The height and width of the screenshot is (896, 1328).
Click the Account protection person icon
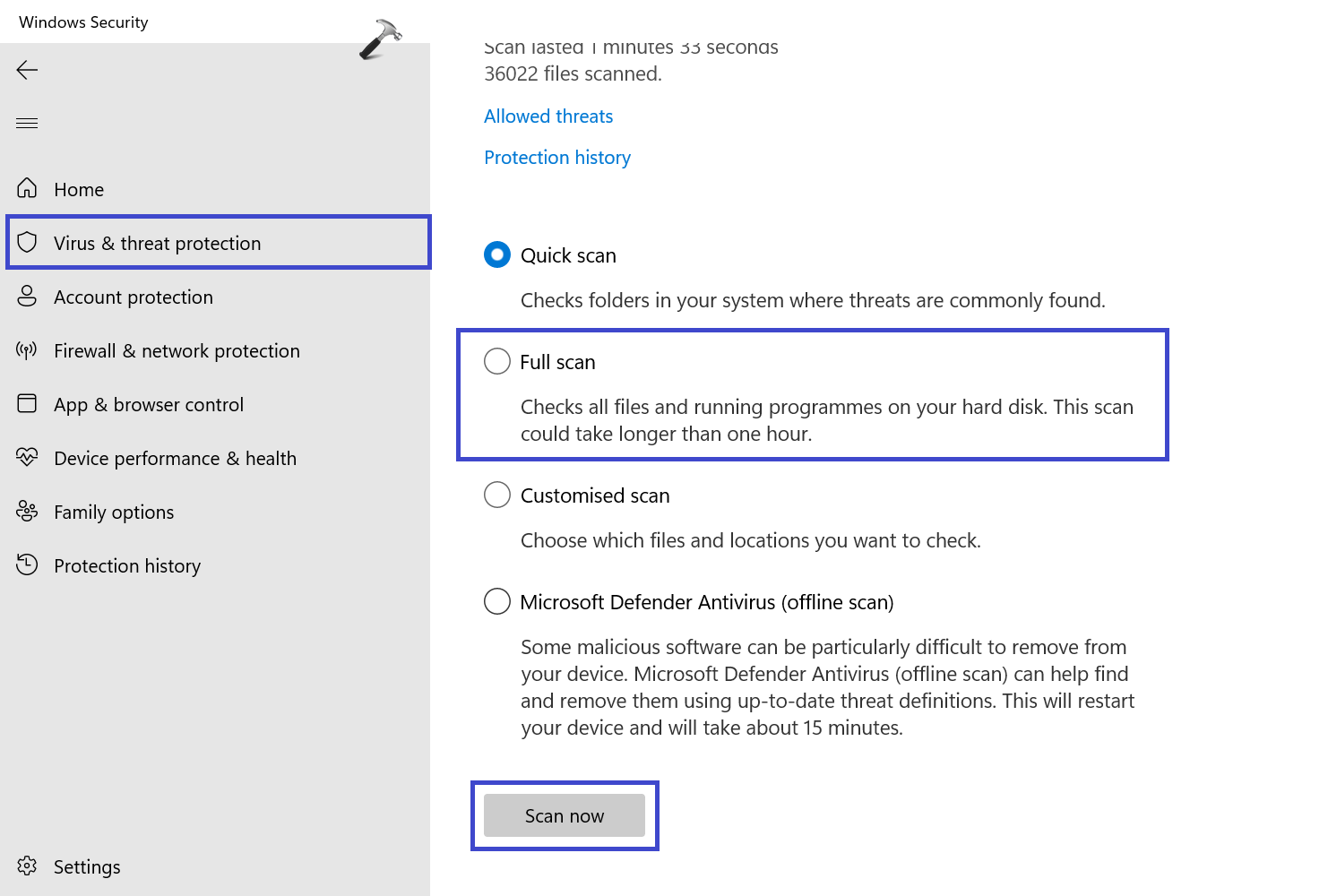point(27,296)
